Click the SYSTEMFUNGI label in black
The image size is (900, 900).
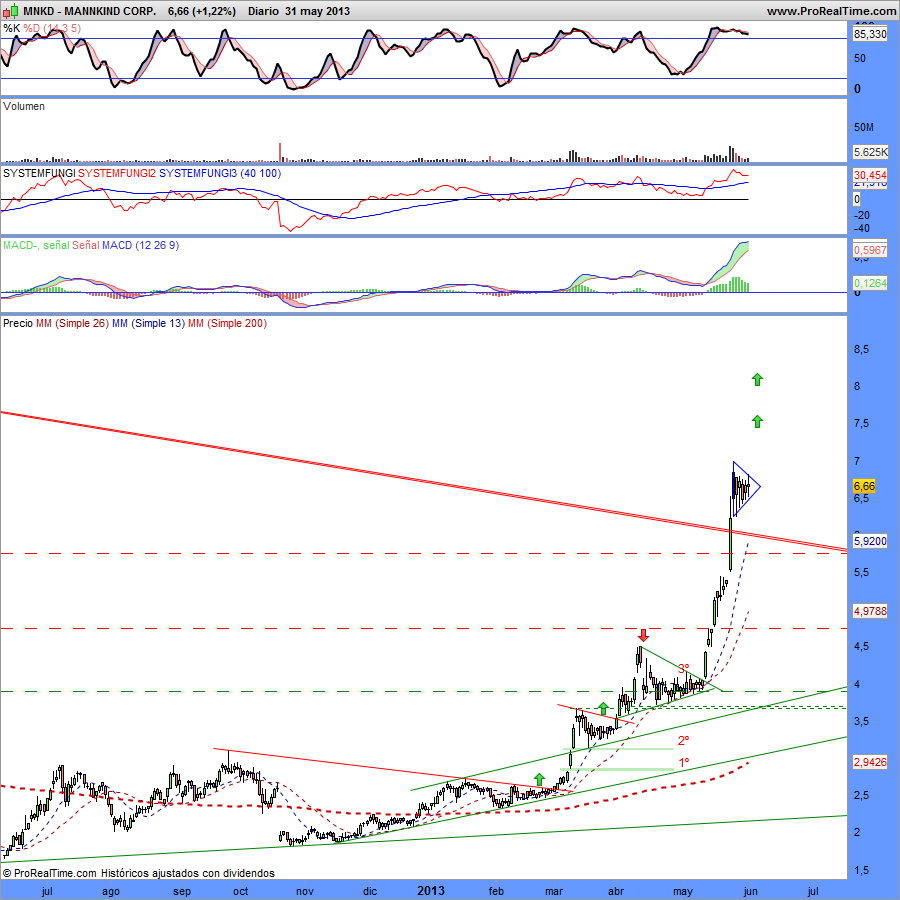coord(39,173)
